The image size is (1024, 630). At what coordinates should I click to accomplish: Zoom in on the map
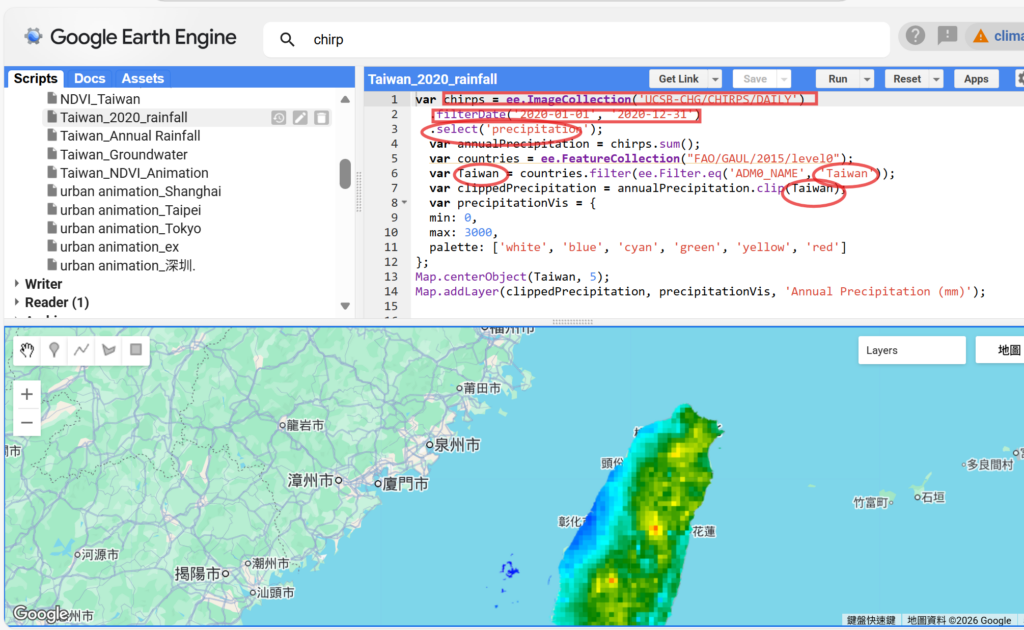pyautogui.click(x=27, y=394)
